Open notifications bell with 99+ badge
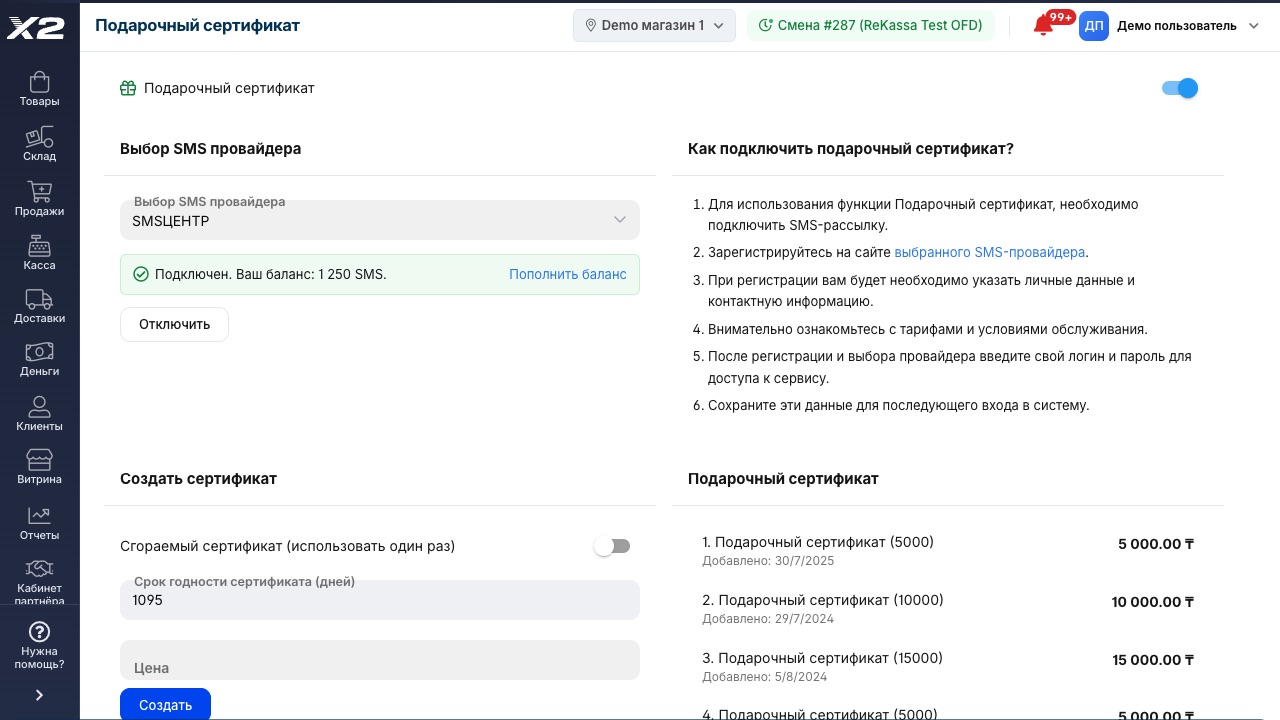 coord(1044,26)
